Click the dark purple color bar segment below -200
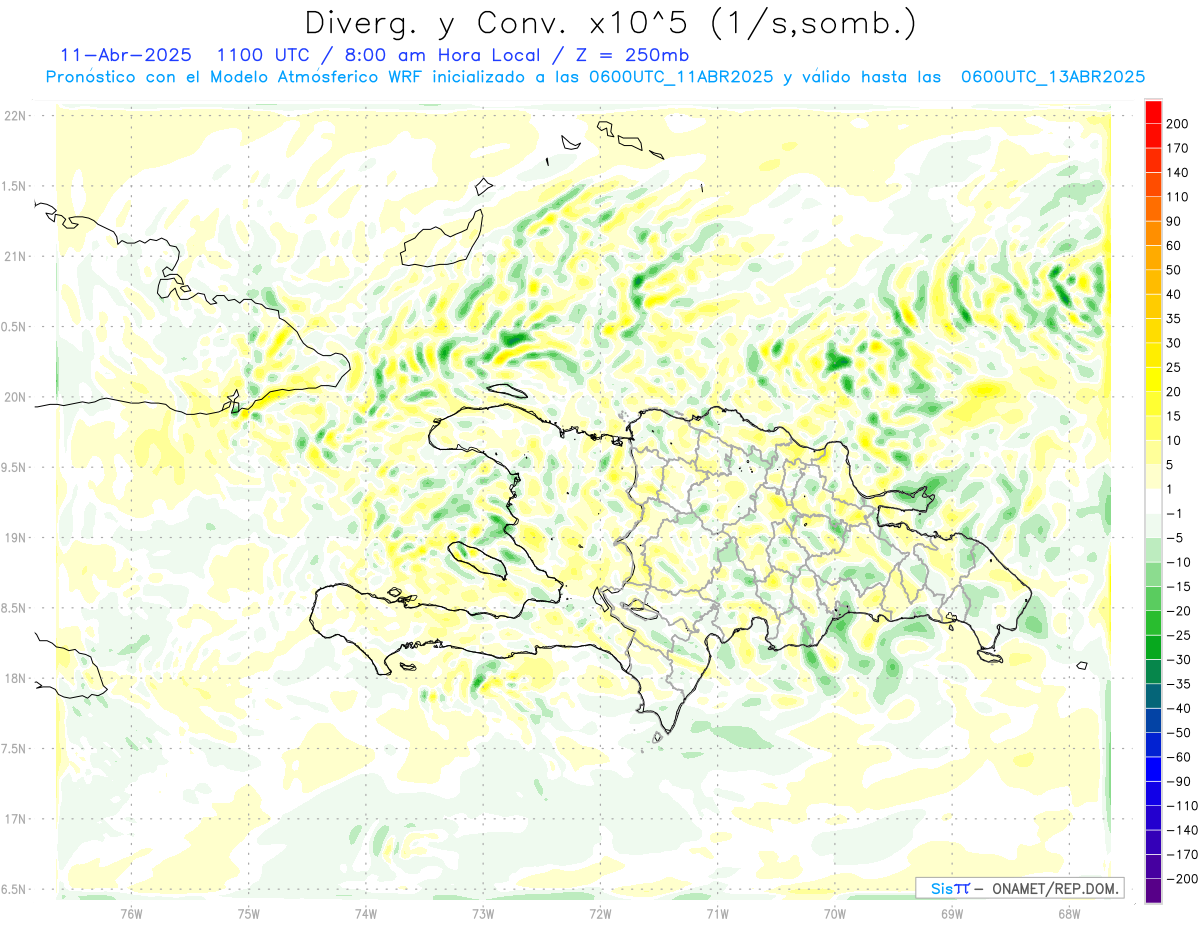 [x=1153, y=891]
